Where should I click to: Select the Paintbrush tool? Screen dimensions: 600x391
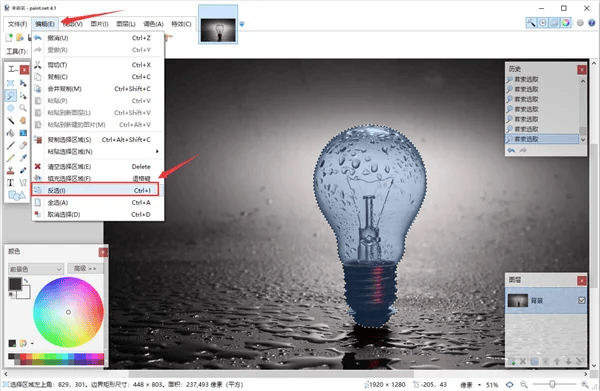[10, 145]
